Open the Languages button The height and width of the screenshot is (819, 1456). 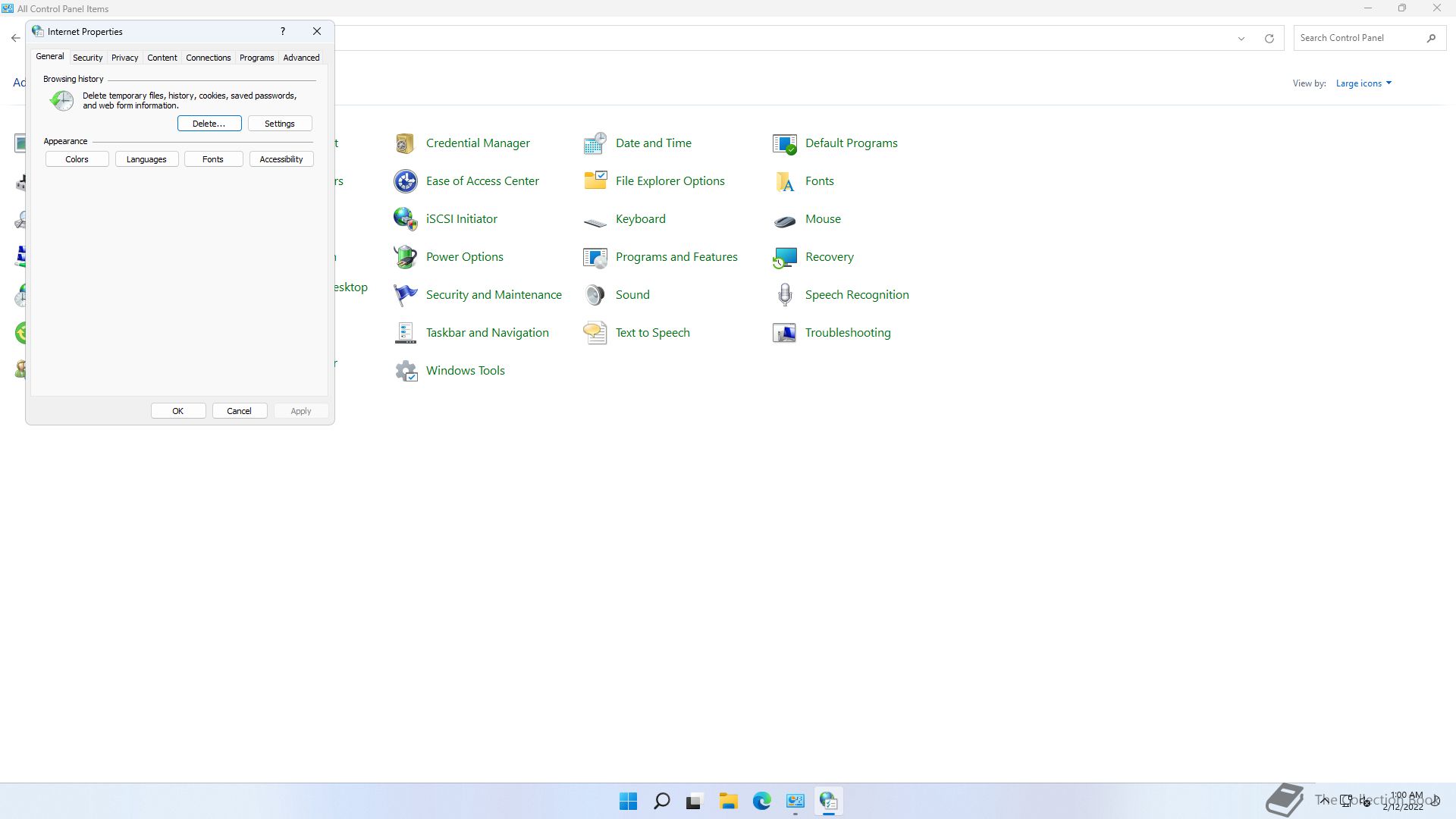click(146, 159)
